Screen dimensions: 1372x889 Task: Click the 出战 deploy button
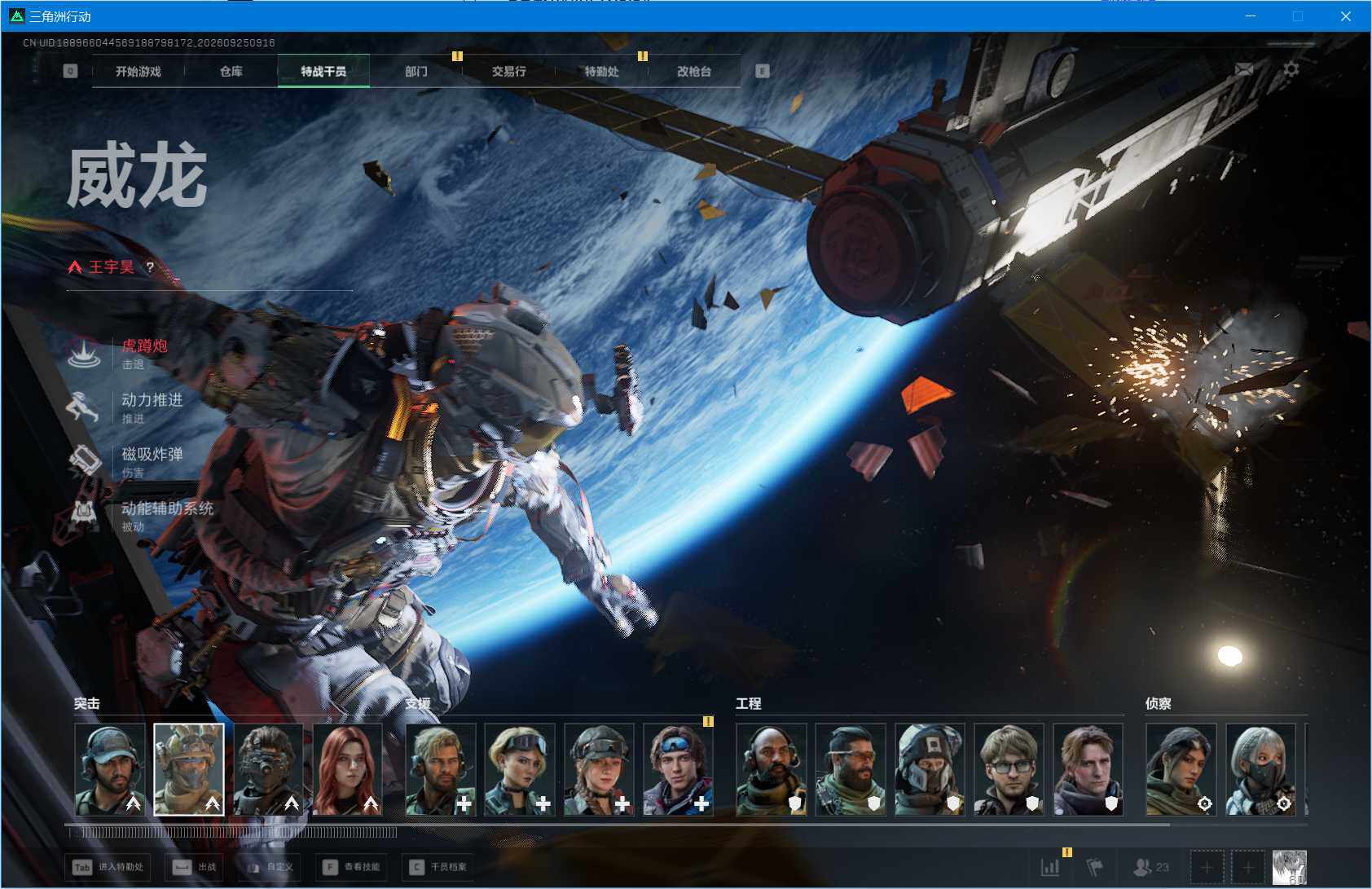point(194,867)
